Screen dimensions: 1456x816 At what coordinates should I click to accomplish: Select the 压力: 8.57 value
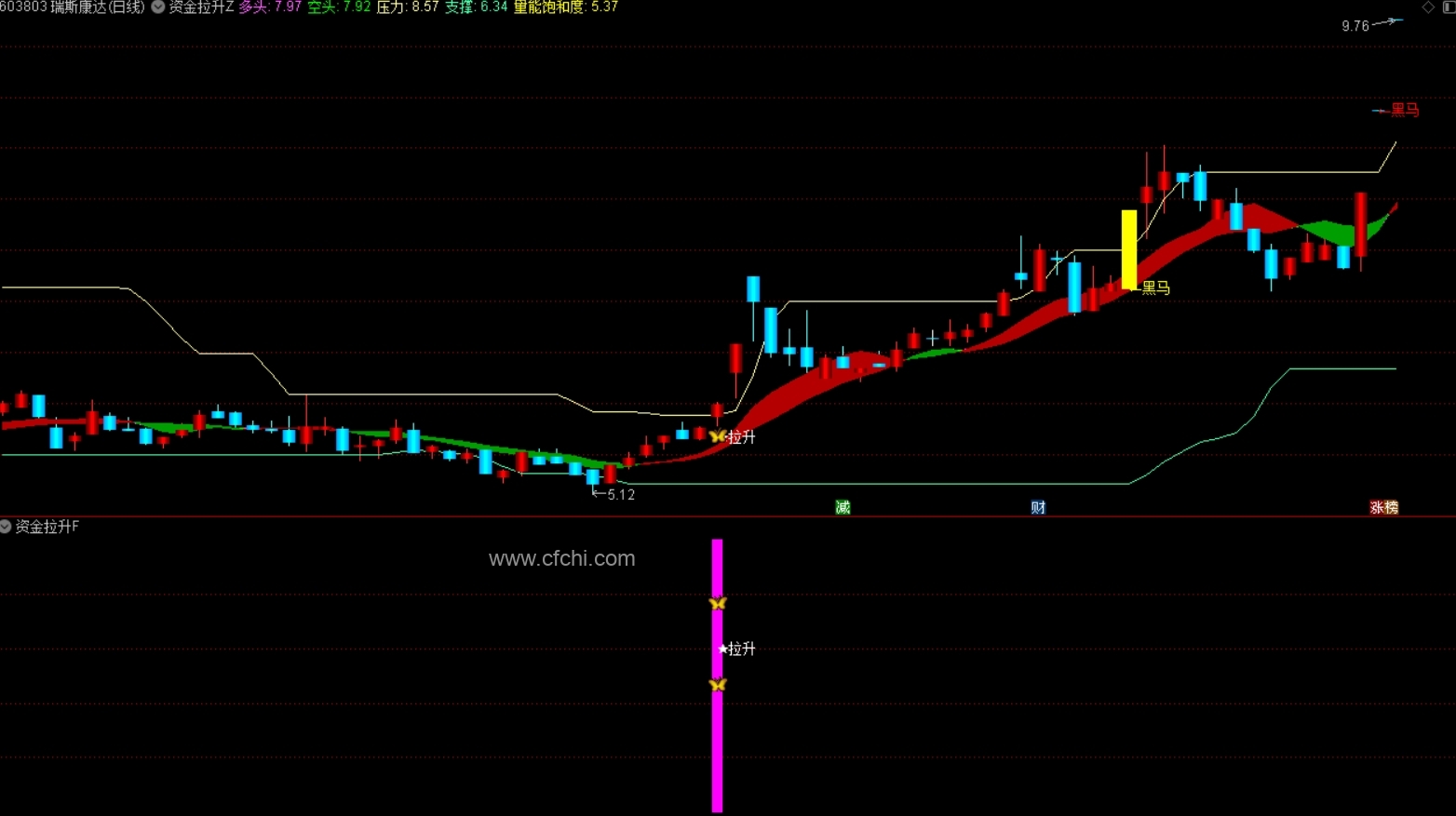click(407, 7)
